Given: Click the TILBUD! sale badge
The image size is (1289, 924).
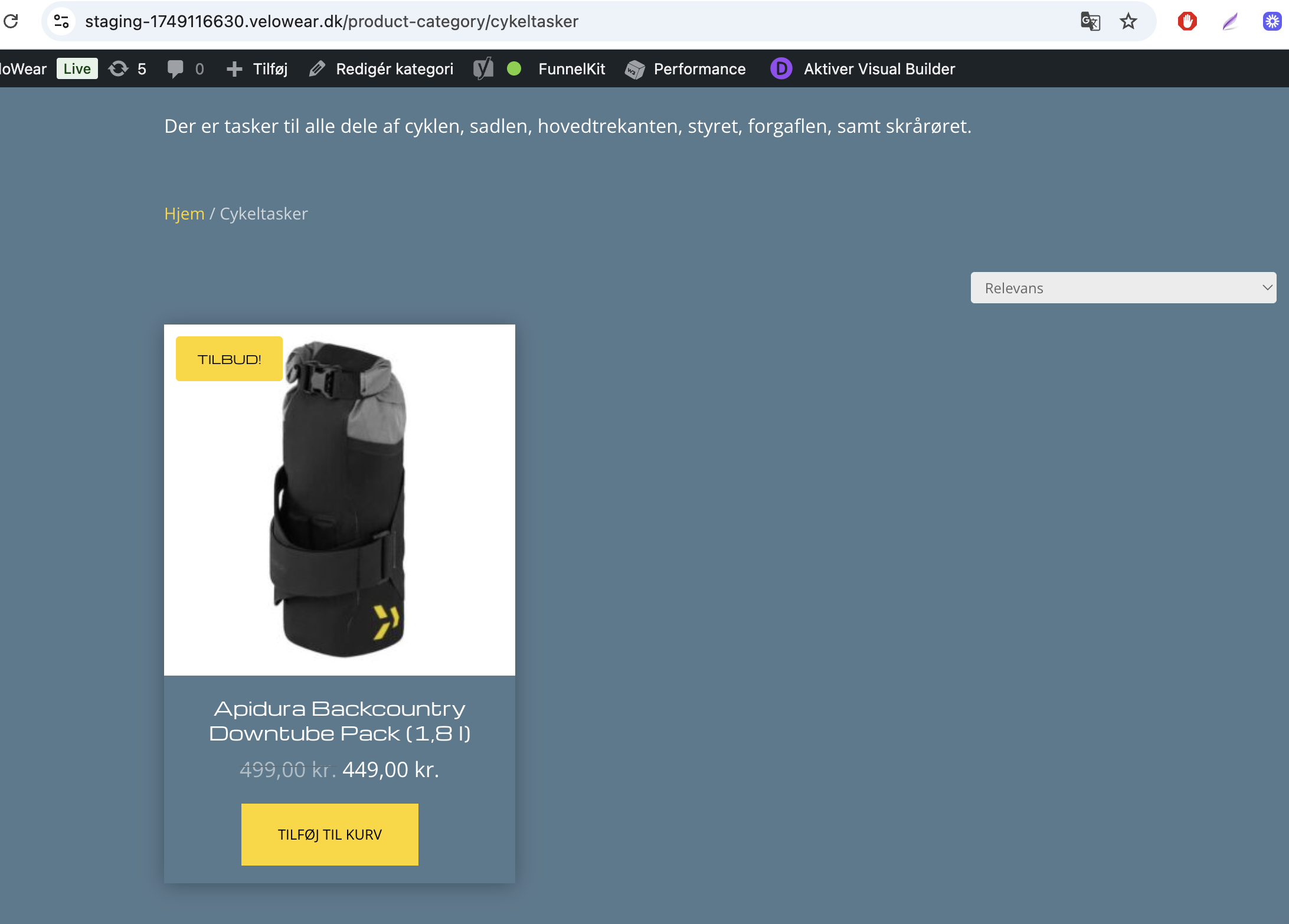Looking at the screenshot, I should point(229,359).
